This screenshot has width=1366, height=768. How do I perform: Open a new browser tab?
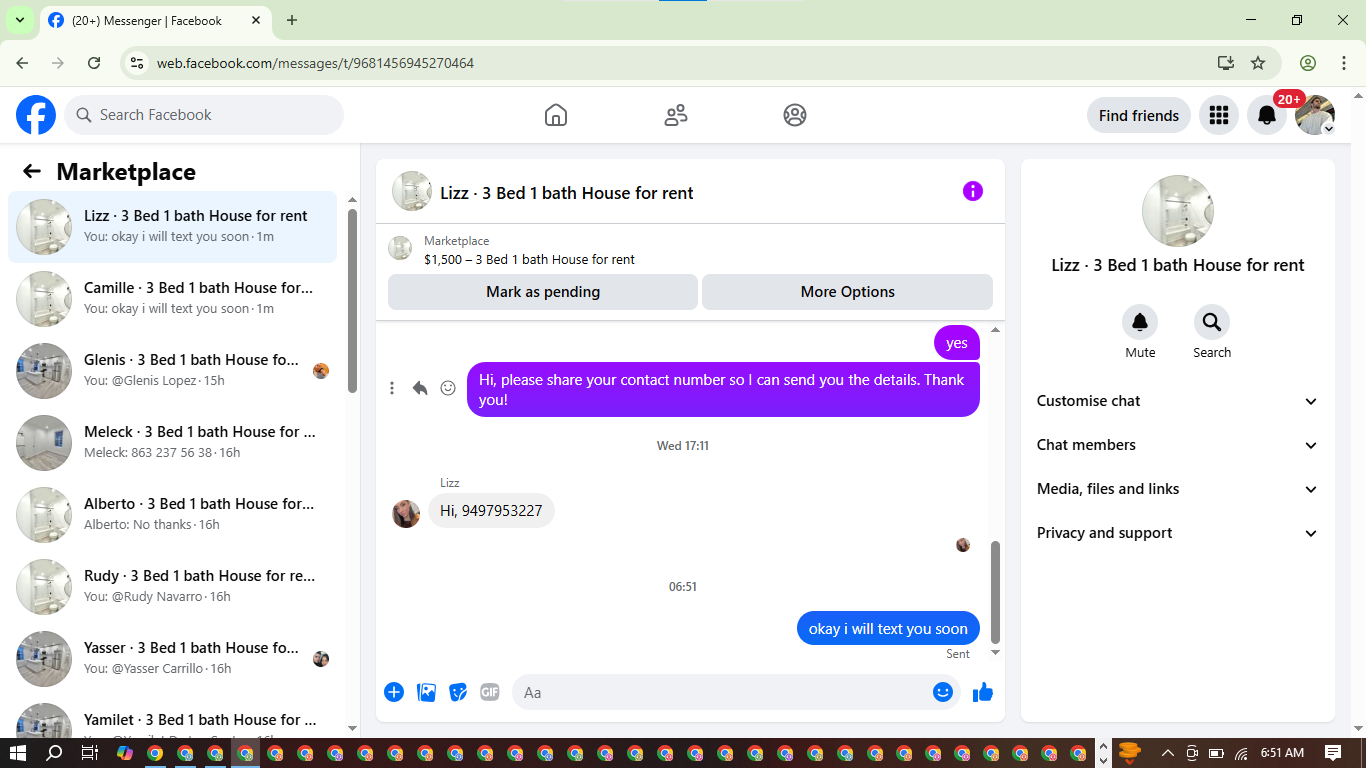pyautogui.click(x=292, y=20)
